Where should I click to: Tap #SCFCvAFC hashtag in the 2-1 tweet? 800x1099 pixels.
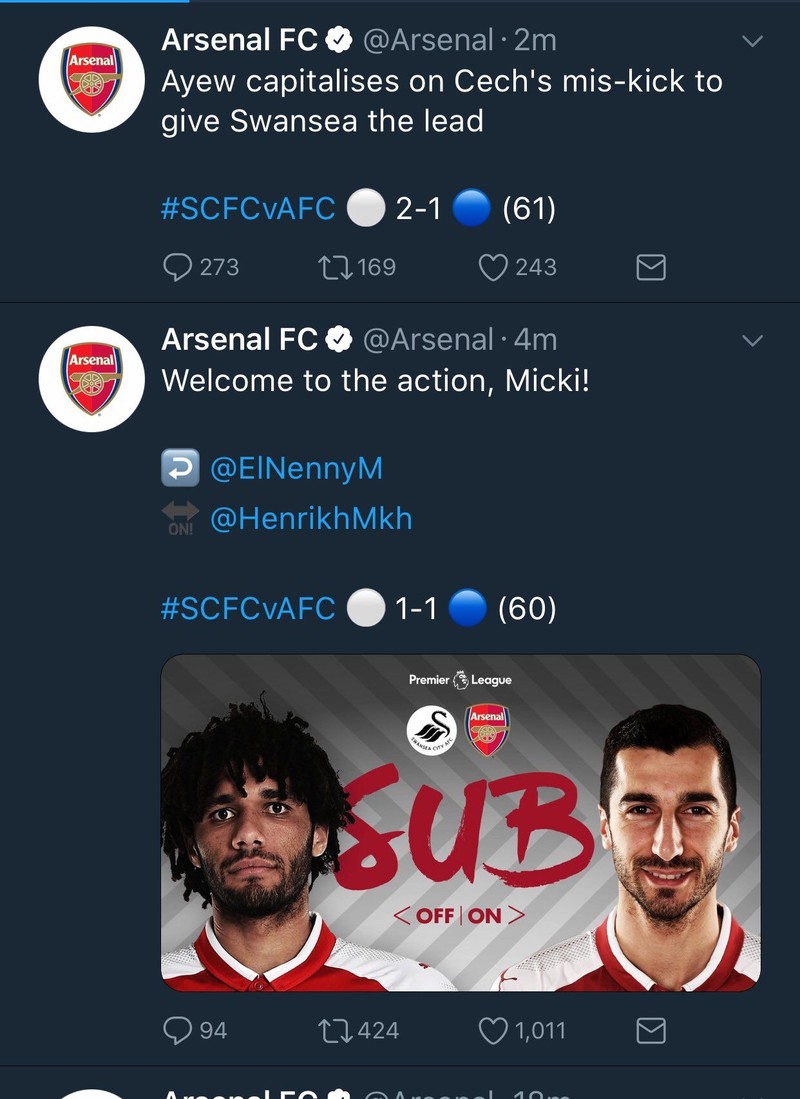(x=248, y=209)
